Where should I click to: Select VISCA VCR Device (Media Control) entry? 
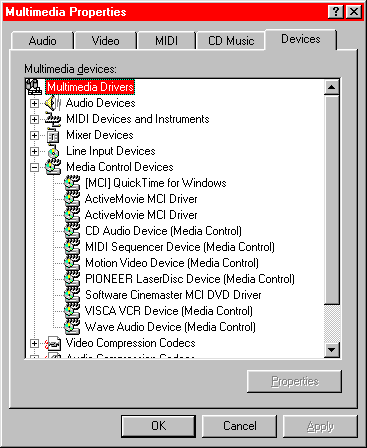(x=169, y=311)
